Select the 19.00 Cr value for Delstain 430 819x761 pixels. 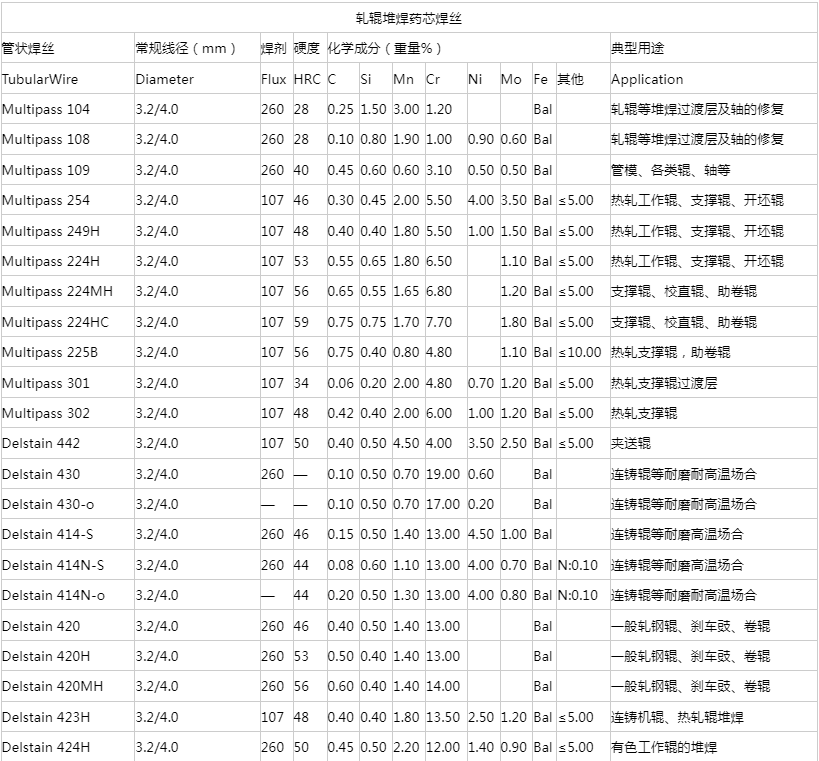pyautogui.click(x=443, y=474)
